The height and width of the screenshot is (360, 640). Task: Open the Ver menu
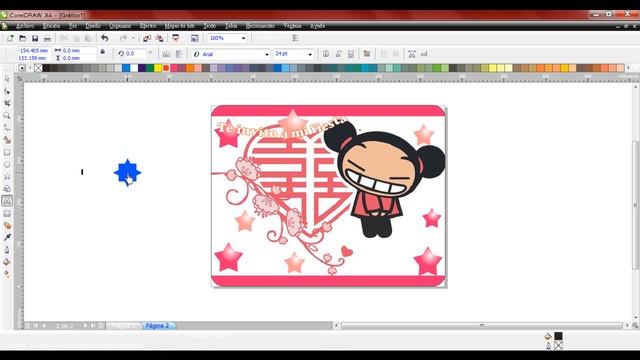[x=73, y=26]
